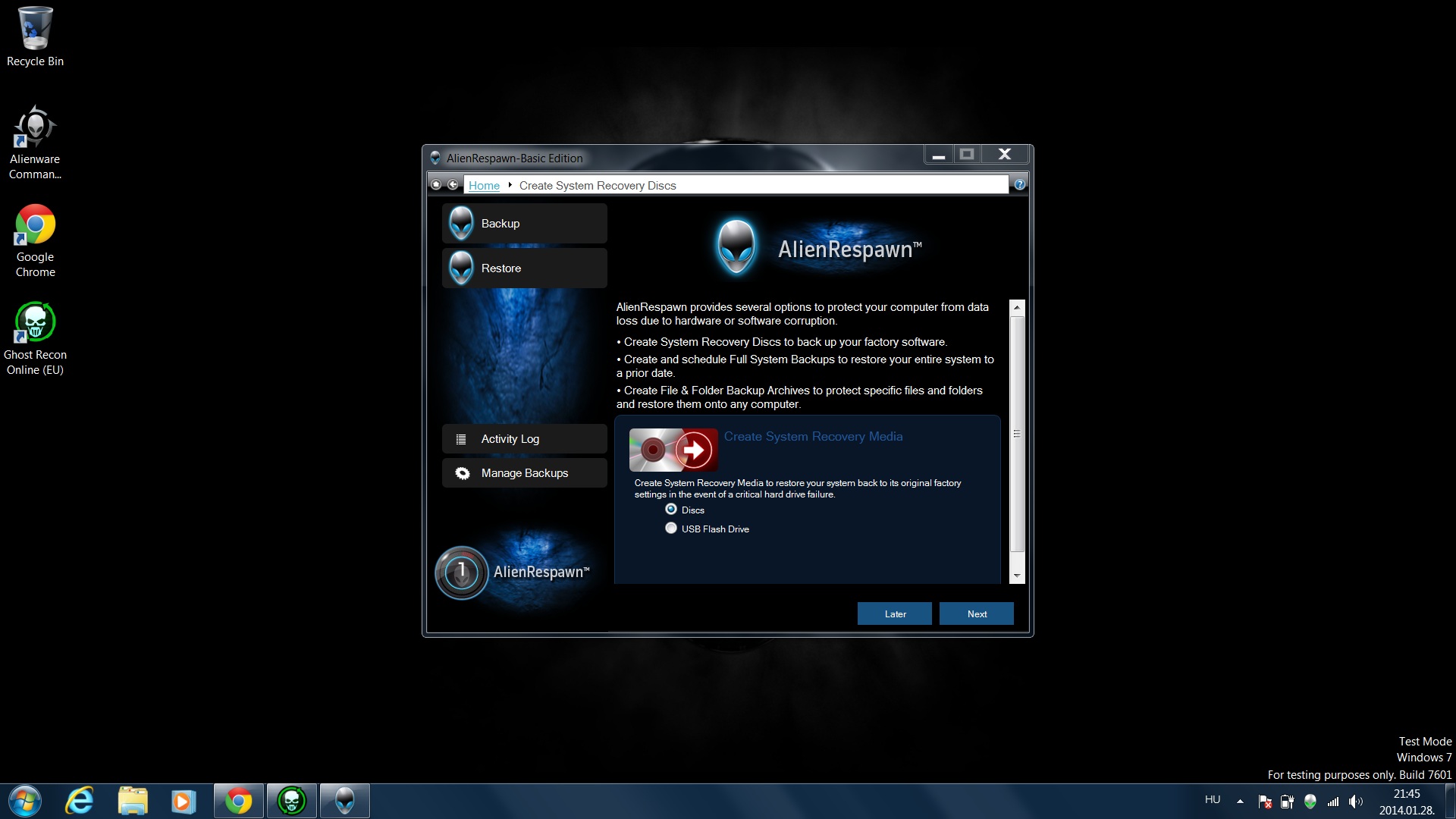Select the Discs radio option

671,510
